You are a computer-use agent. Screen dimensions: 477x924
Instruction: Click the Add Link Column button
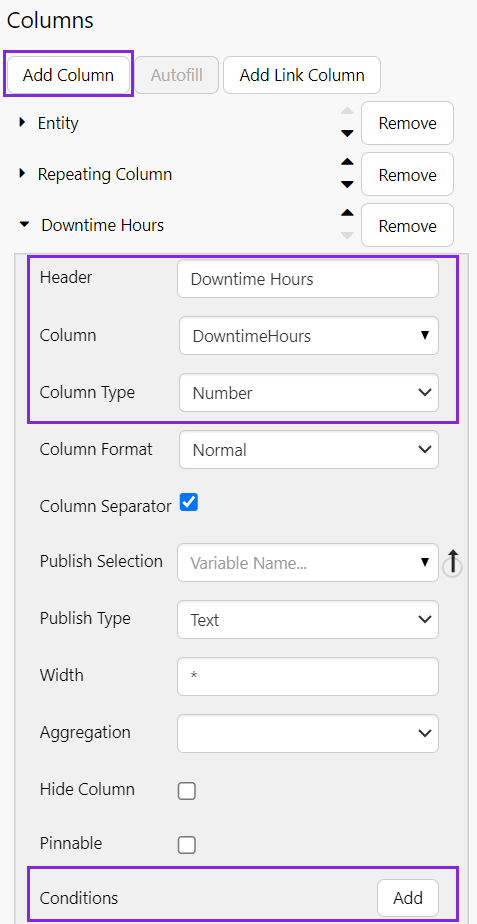pos(302,75)
